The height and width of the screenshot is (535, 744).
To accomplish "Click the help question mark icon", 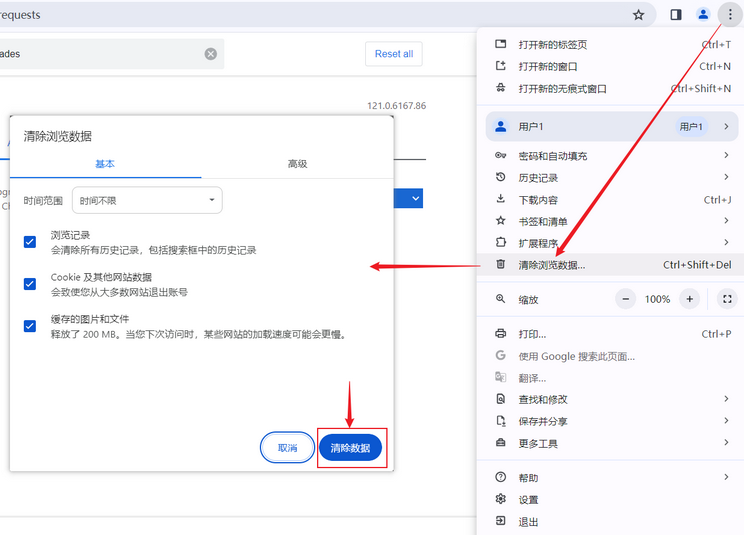I will pyautogui.click(x=501, y=477).
